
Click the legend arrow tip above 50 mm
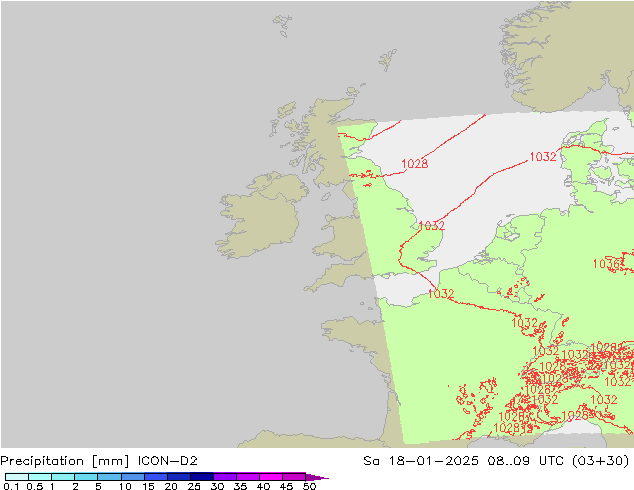[316, 477]
